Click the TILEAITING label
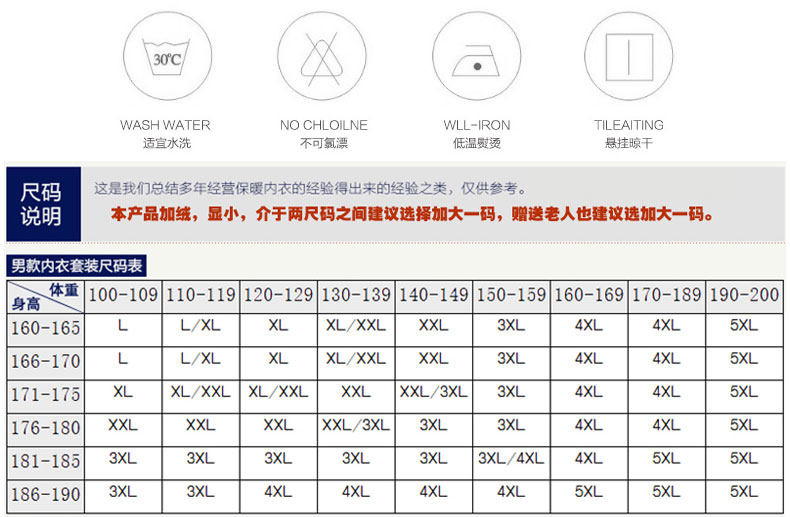Viewport: 790px width, 517px height. pos(629,125)
